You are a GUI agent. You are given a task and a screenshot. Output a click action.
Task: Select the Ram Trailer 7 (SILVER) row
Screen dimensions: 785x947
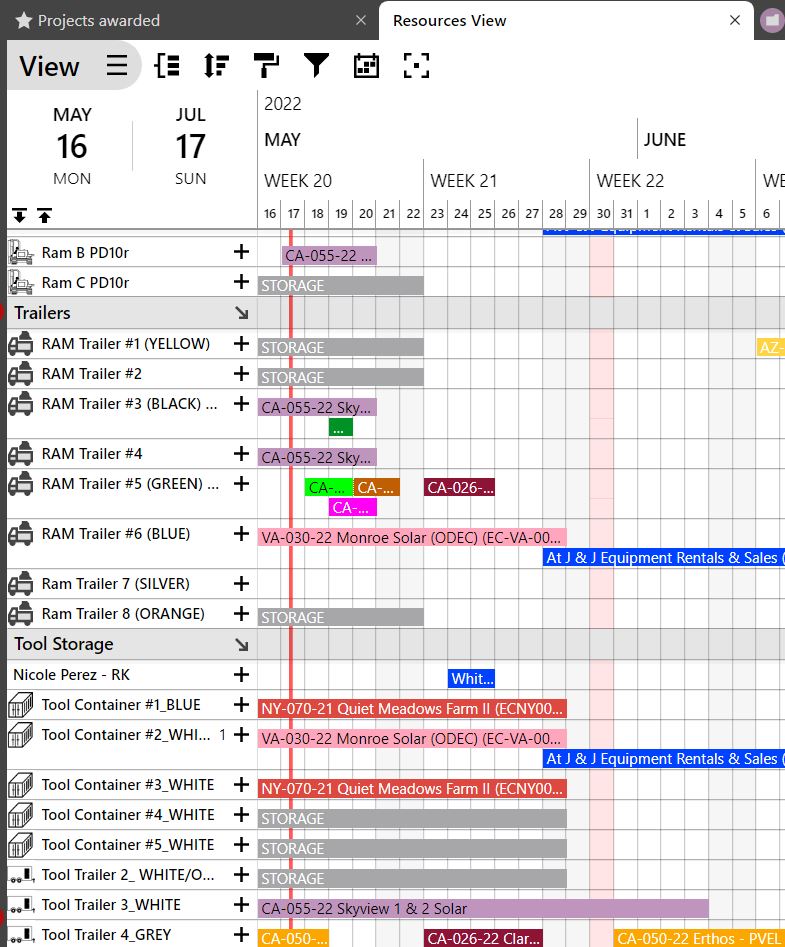pos(132,584)
